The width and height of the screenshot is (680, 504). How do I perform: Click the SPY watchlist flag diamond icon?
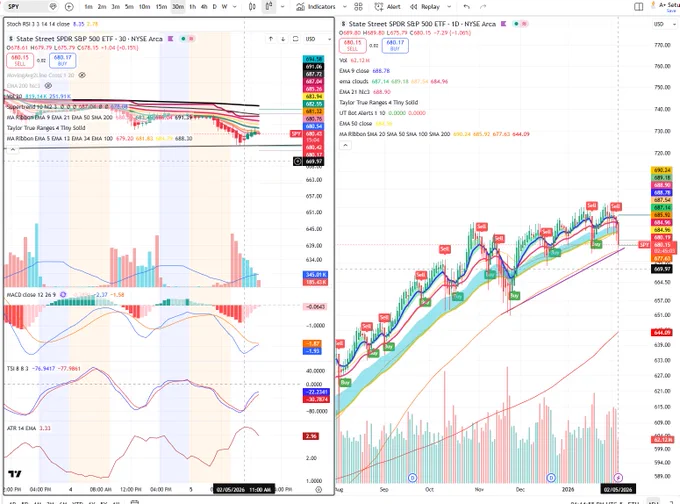[53, 7]
